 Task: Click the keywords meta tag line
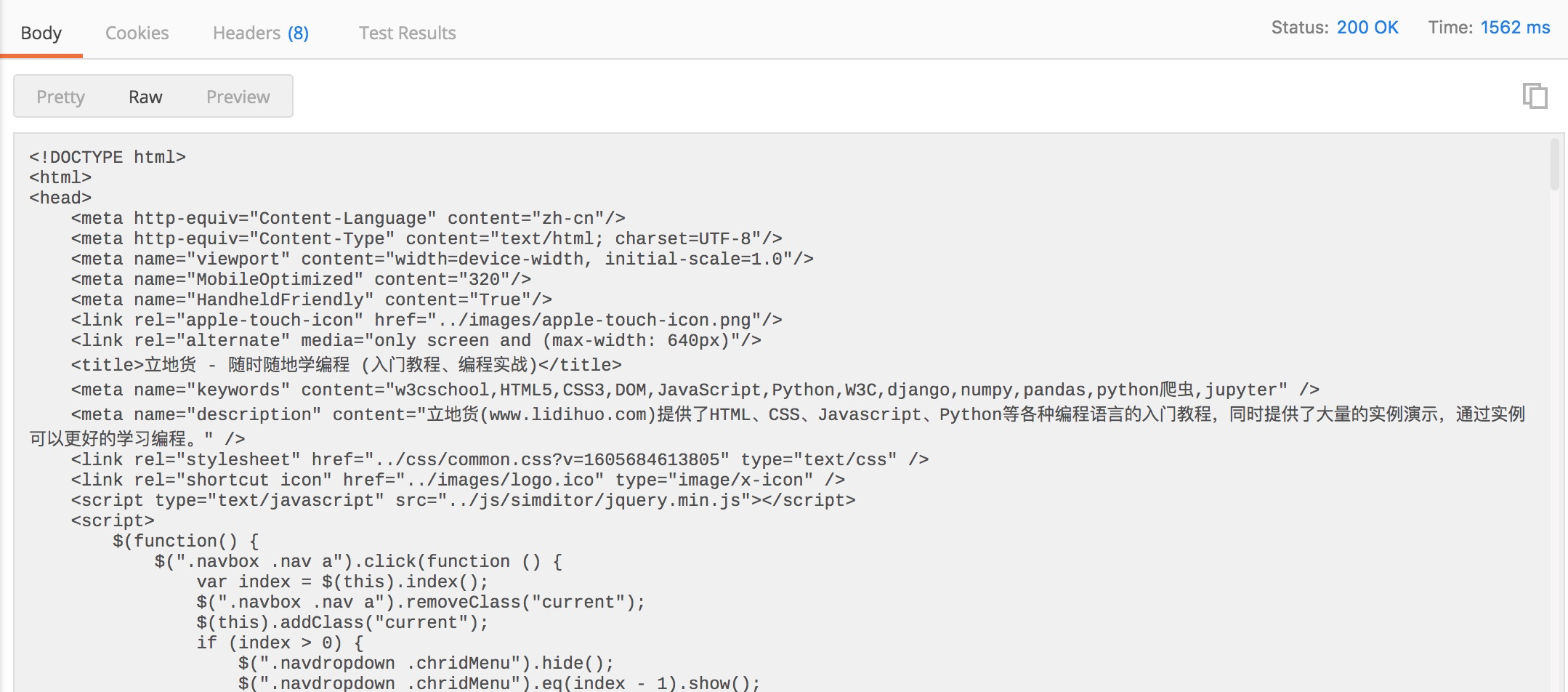[x=695, y=390]
